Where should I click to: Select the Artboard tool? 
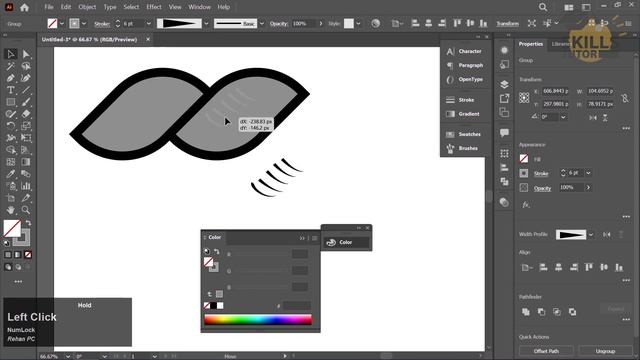(11, 198)
